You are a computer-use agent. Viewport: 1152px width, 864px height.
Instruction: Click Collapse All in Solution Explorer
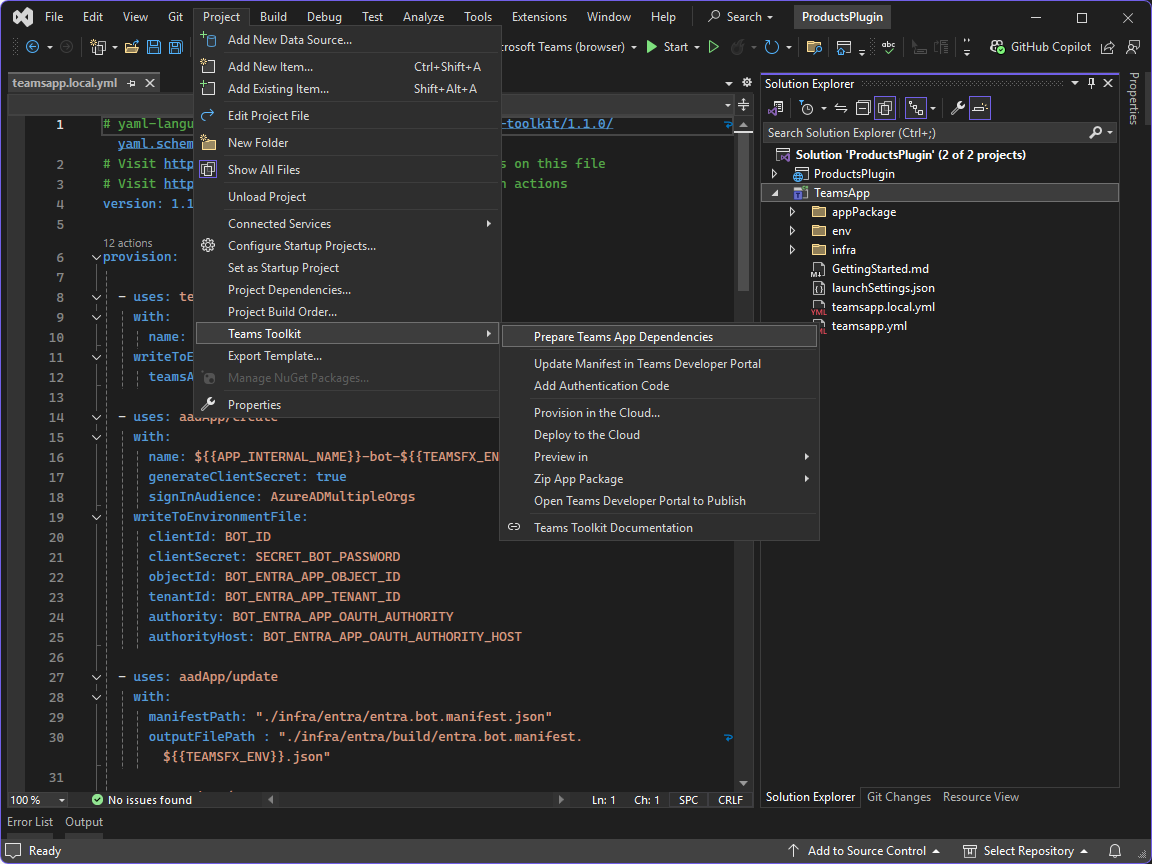862,108
